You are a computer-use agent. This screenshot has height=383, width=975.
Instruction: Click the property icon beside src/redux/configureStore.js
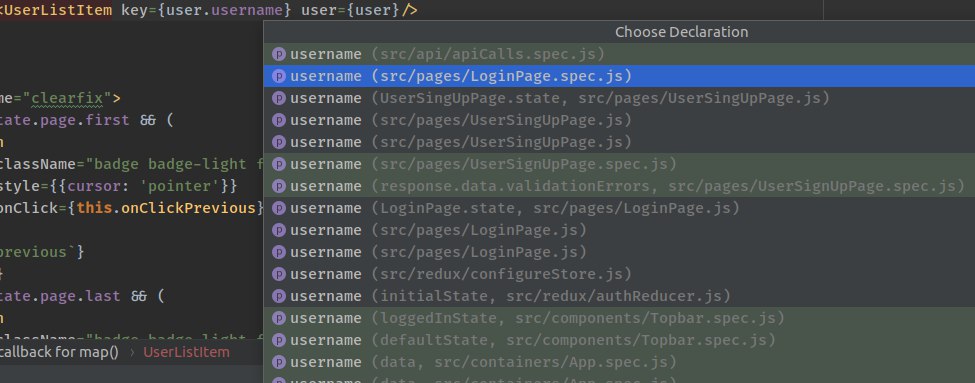(279, 275)
